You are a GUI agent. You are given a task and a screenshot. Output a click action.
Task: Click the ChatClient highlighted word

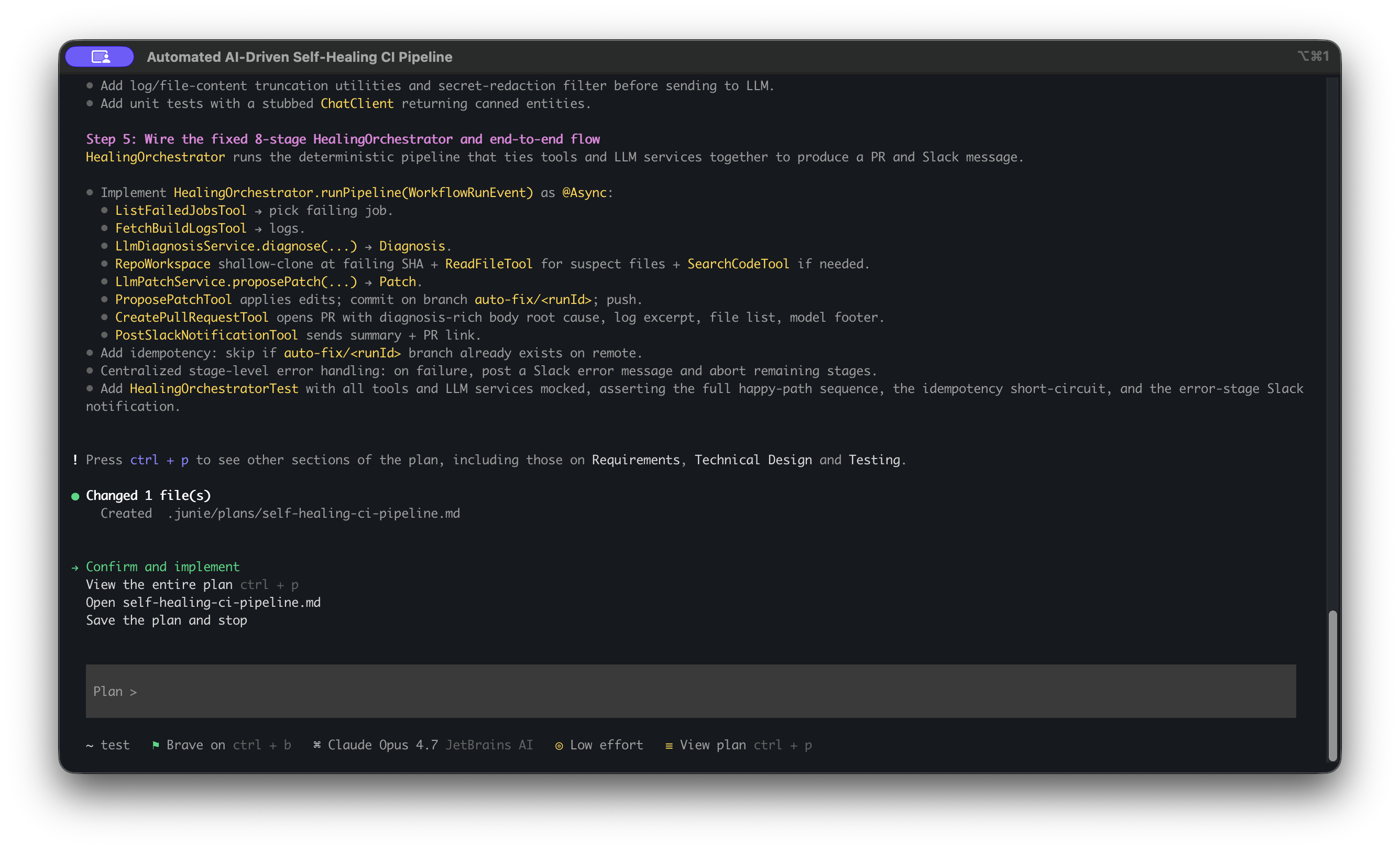click(x=357, y=104)
